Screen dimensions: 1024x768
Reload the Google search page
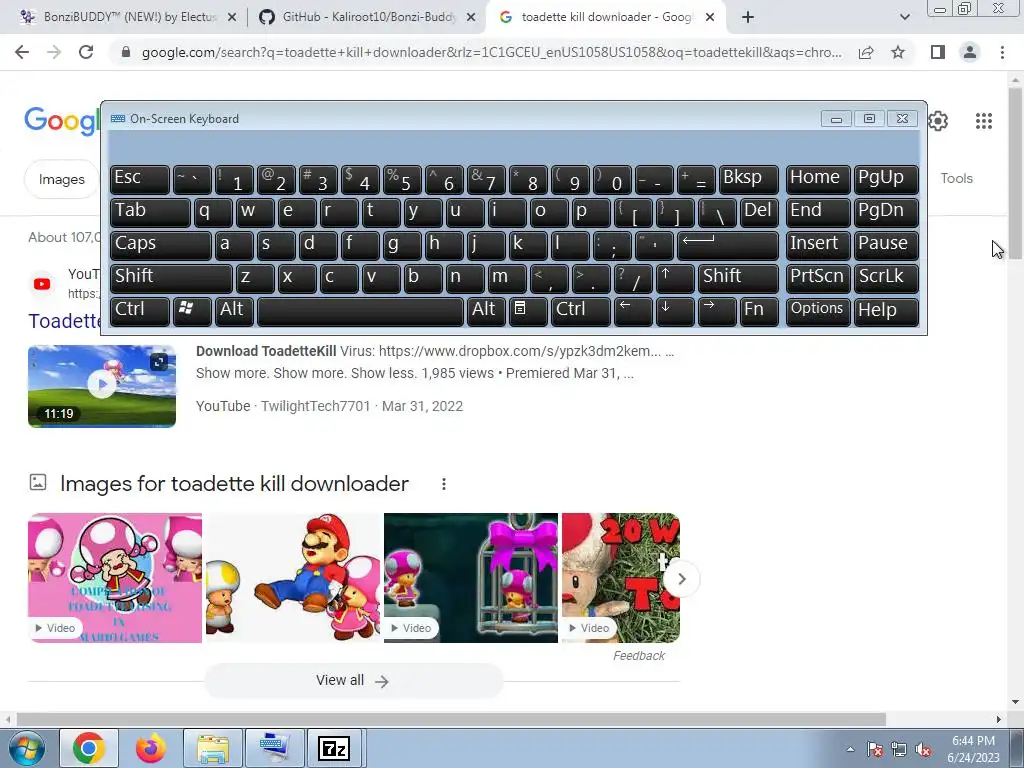coord(86,52)
